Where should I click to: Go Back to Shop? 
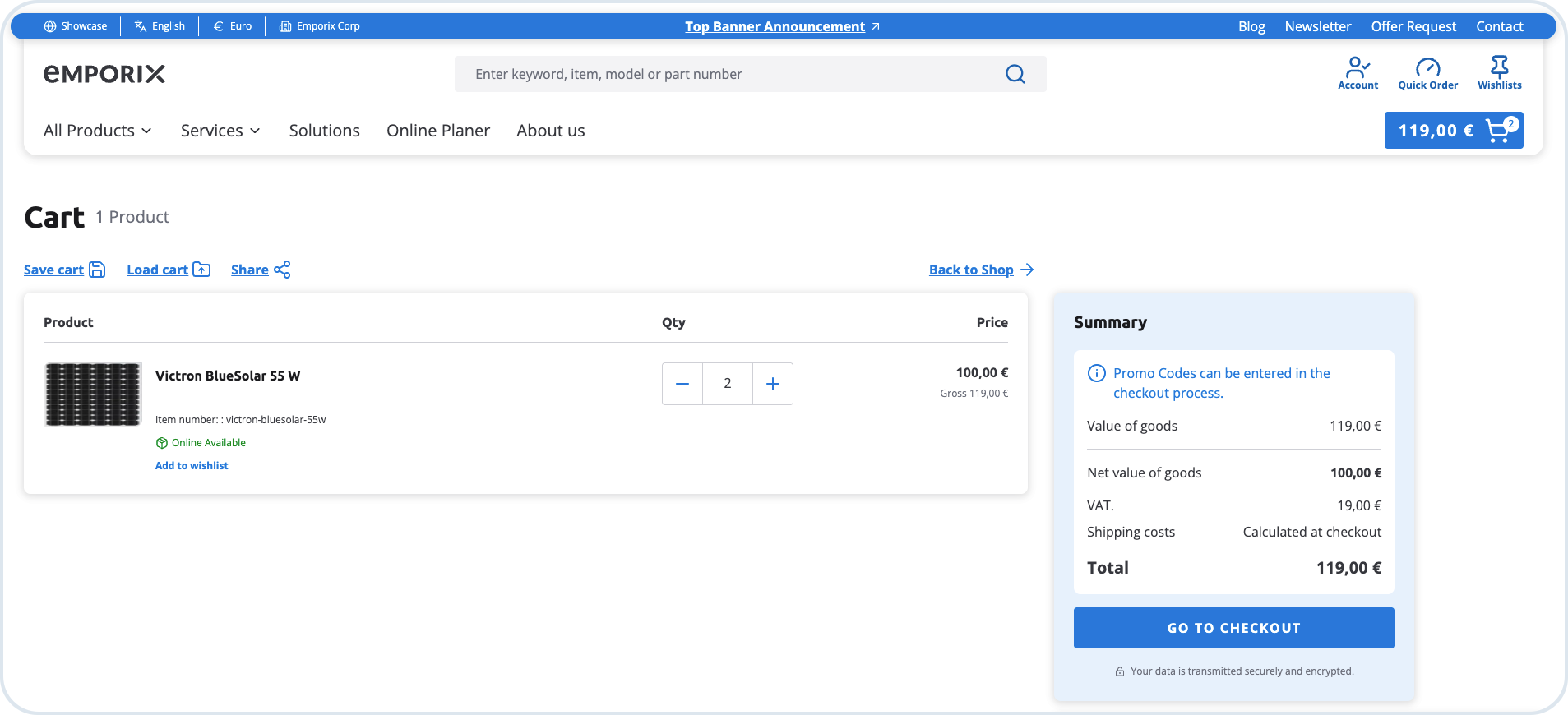click(981, 270)
